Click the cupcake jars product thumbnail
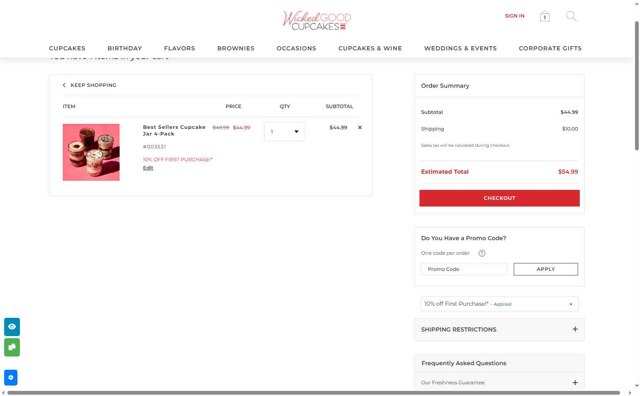Screen dimensions: 640x396 tap(91, 152)
